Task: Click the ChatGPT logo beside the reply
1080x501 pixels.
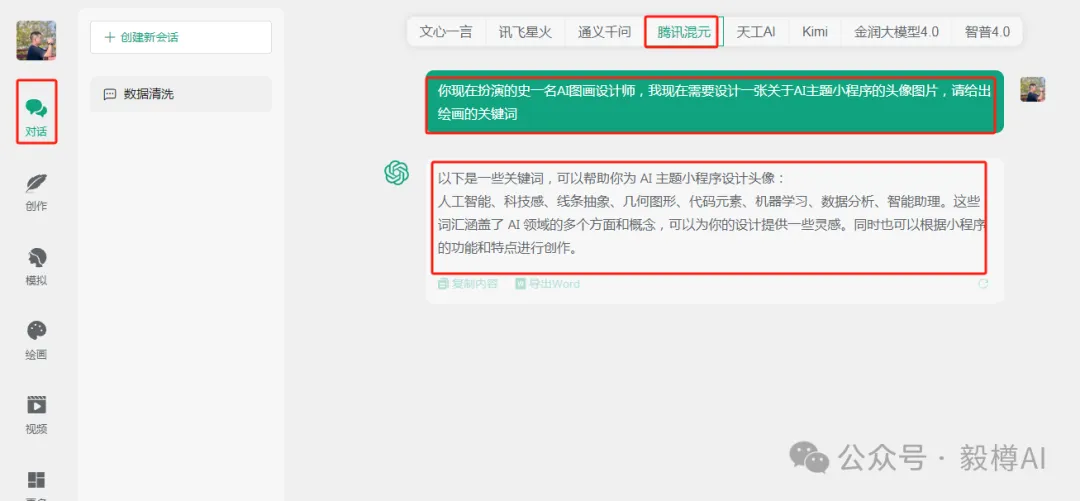Action: coord(397,172)
